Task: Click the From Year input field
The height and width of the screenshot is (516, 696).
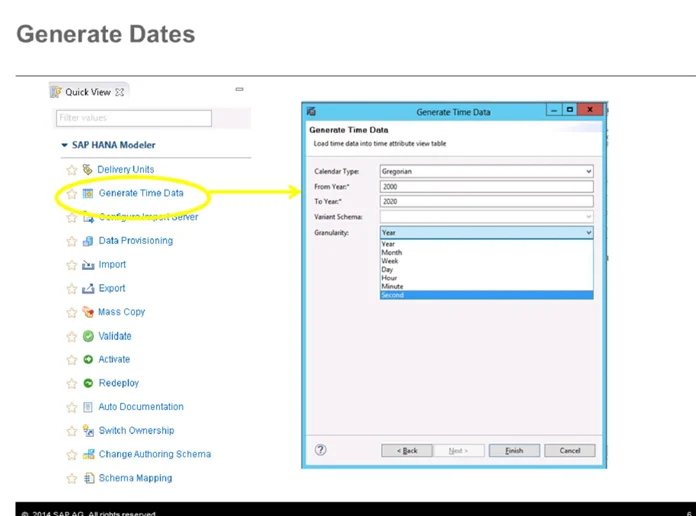Action: coord(487,186)
